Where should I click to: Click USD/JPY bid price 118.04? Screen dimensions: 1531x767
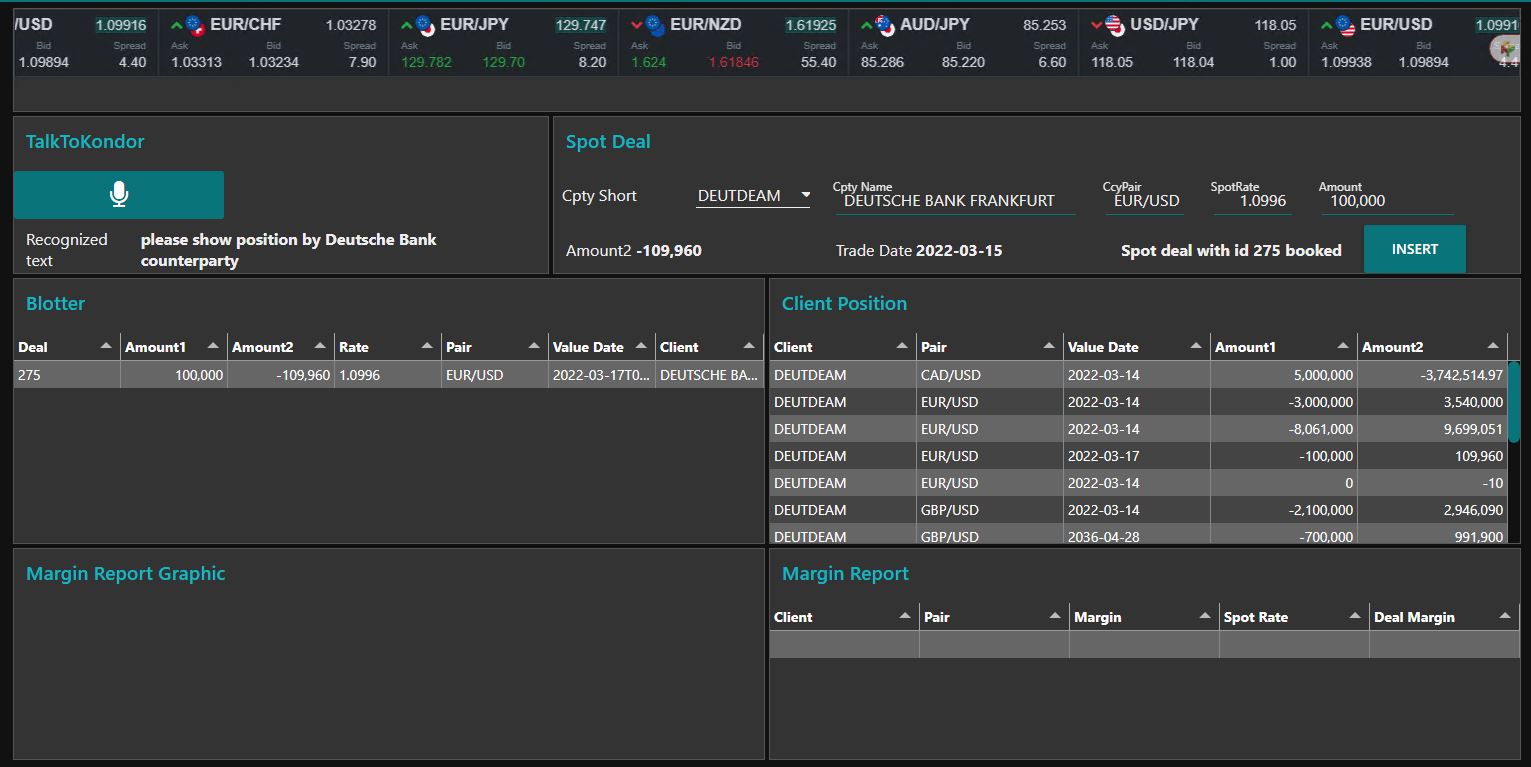1193,62
